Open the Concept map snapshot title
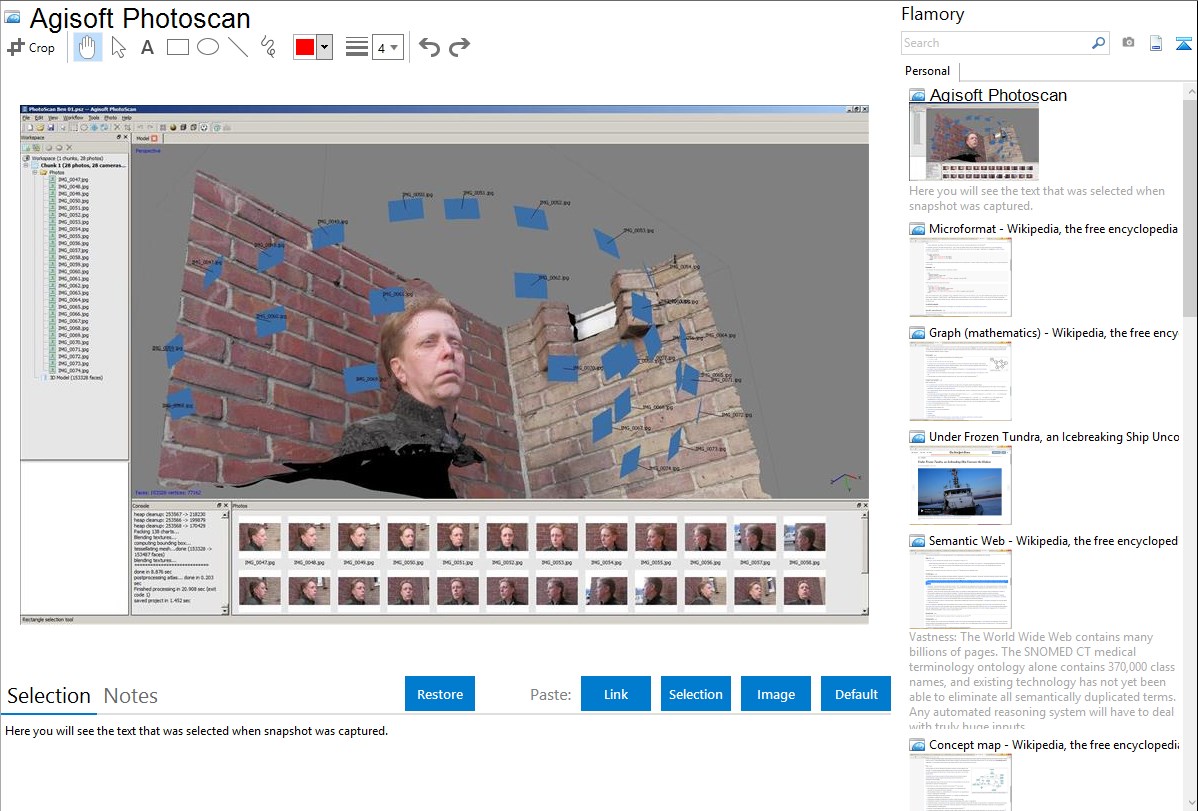Image resolution: width=1198 pixels, height=811 pixels. (x=1053, y=744)
